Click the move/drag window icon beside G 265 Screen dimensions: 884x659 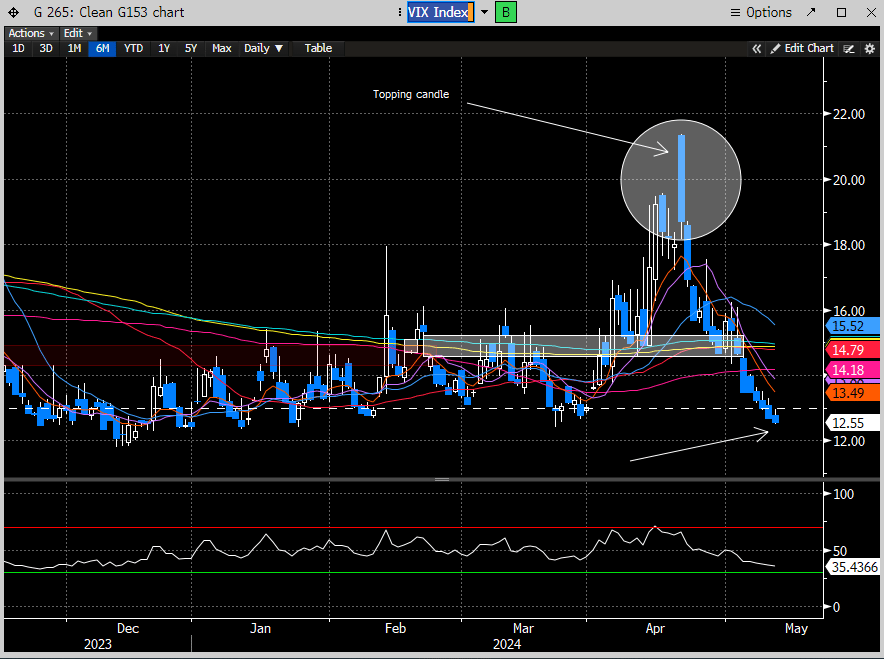12,13
